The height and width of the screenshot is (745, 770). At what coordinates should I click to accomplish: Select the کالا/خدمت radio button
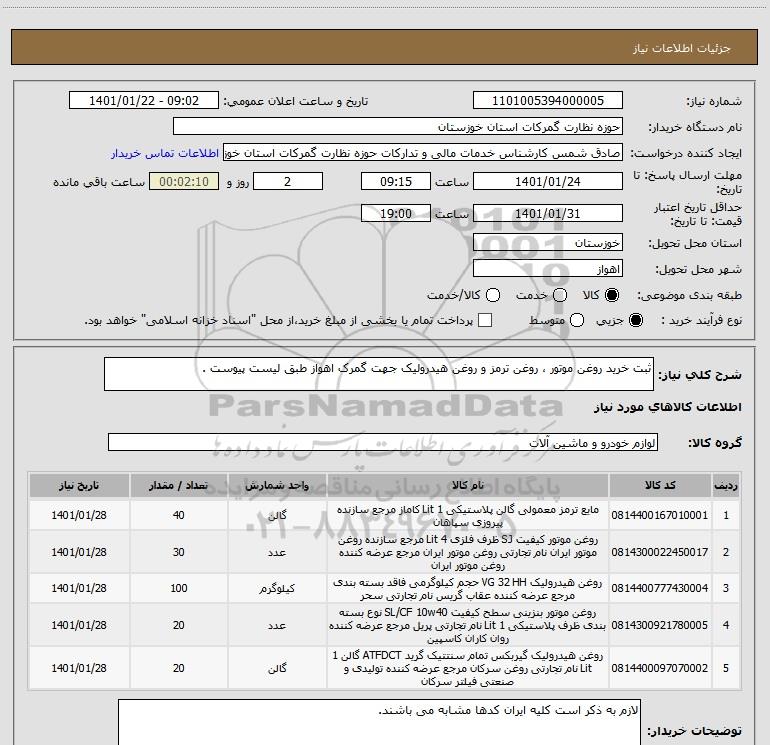click(493, 295)
